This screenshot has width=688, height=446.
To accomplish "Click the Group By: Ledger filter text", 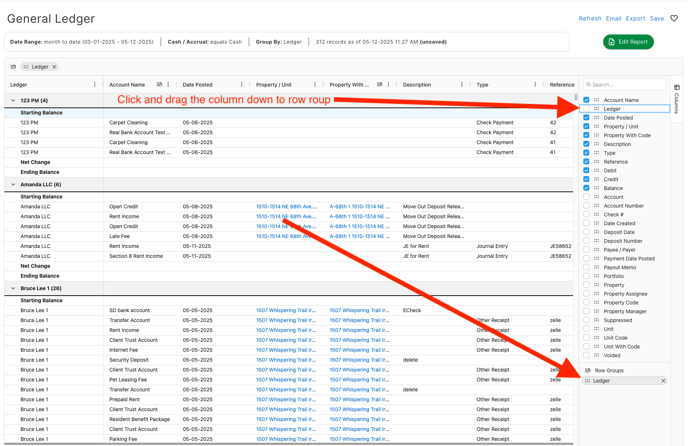I will (279, 42).
